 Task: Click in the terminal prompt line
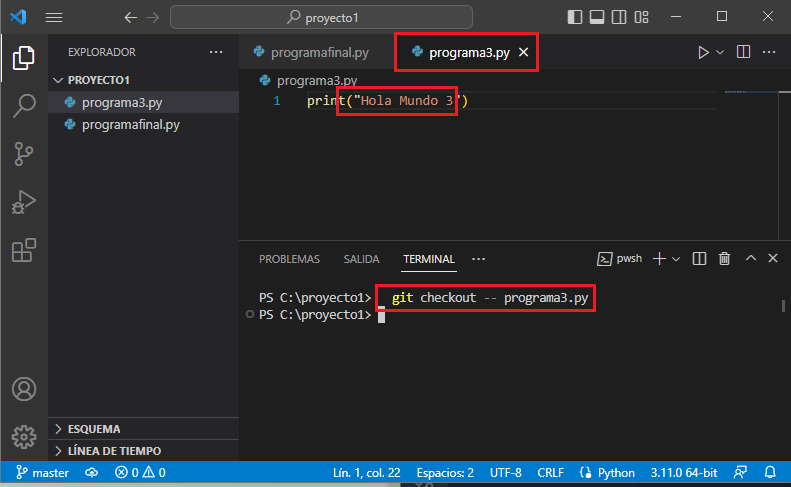tap(381, 315)
